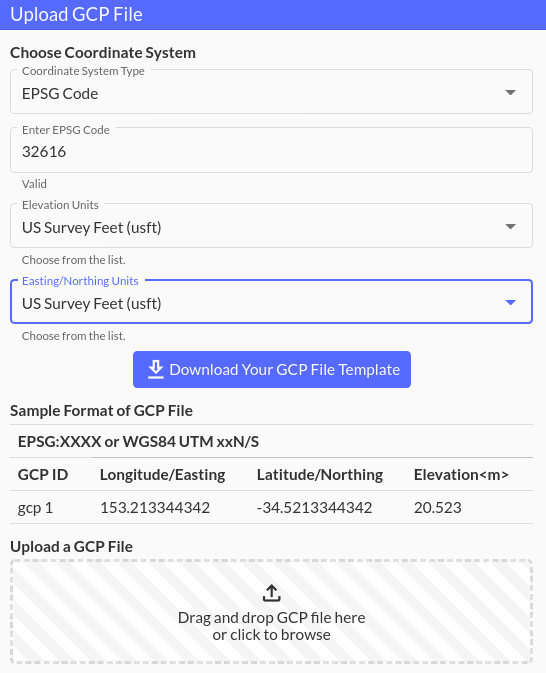Click the GCP ID column header
The width and height of the screenshot is (546, 673).
click(x=43, y=475)
